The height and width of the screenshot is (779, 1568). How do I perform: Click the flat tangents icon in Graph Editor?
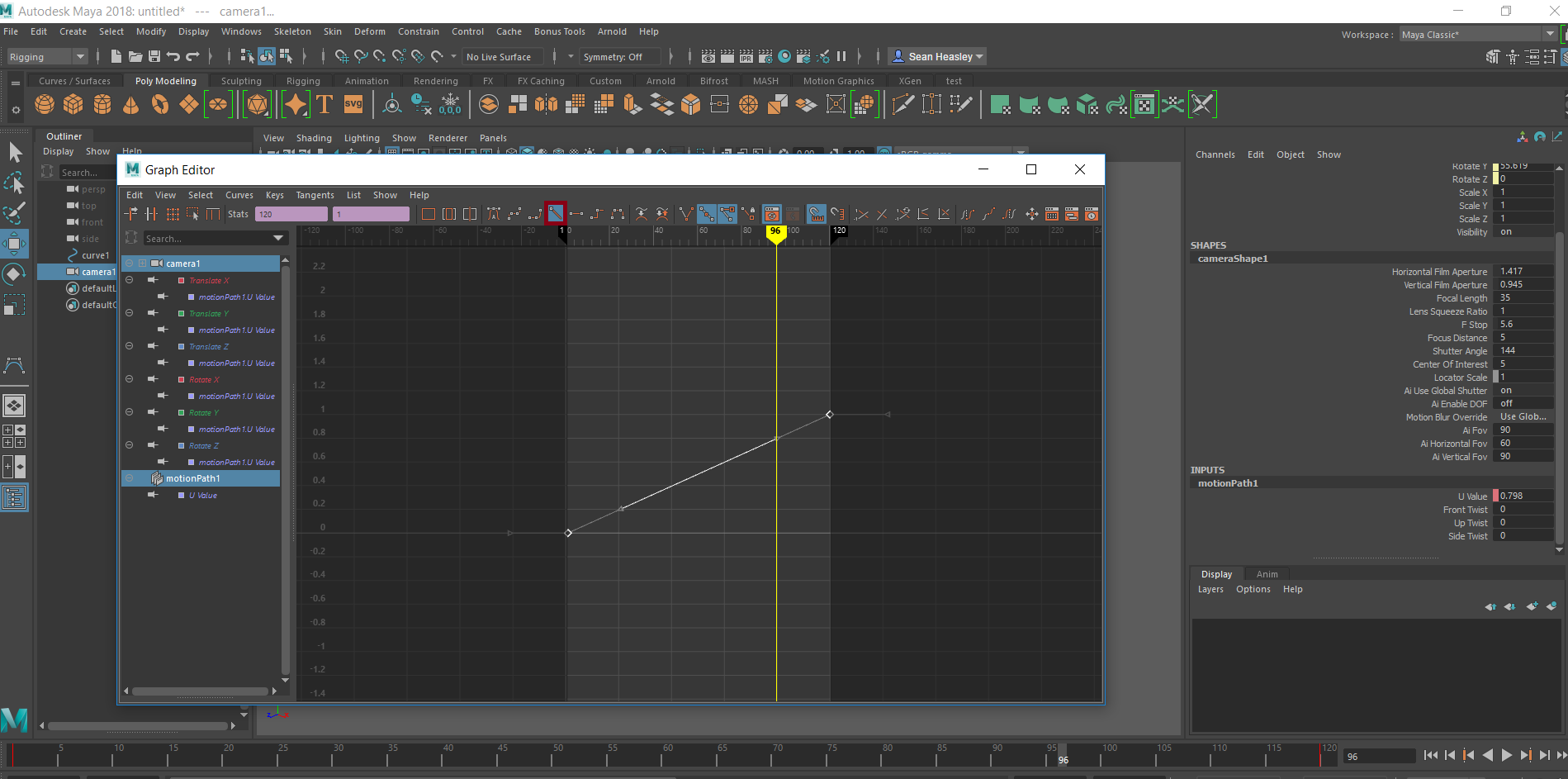tap(576, 214)
